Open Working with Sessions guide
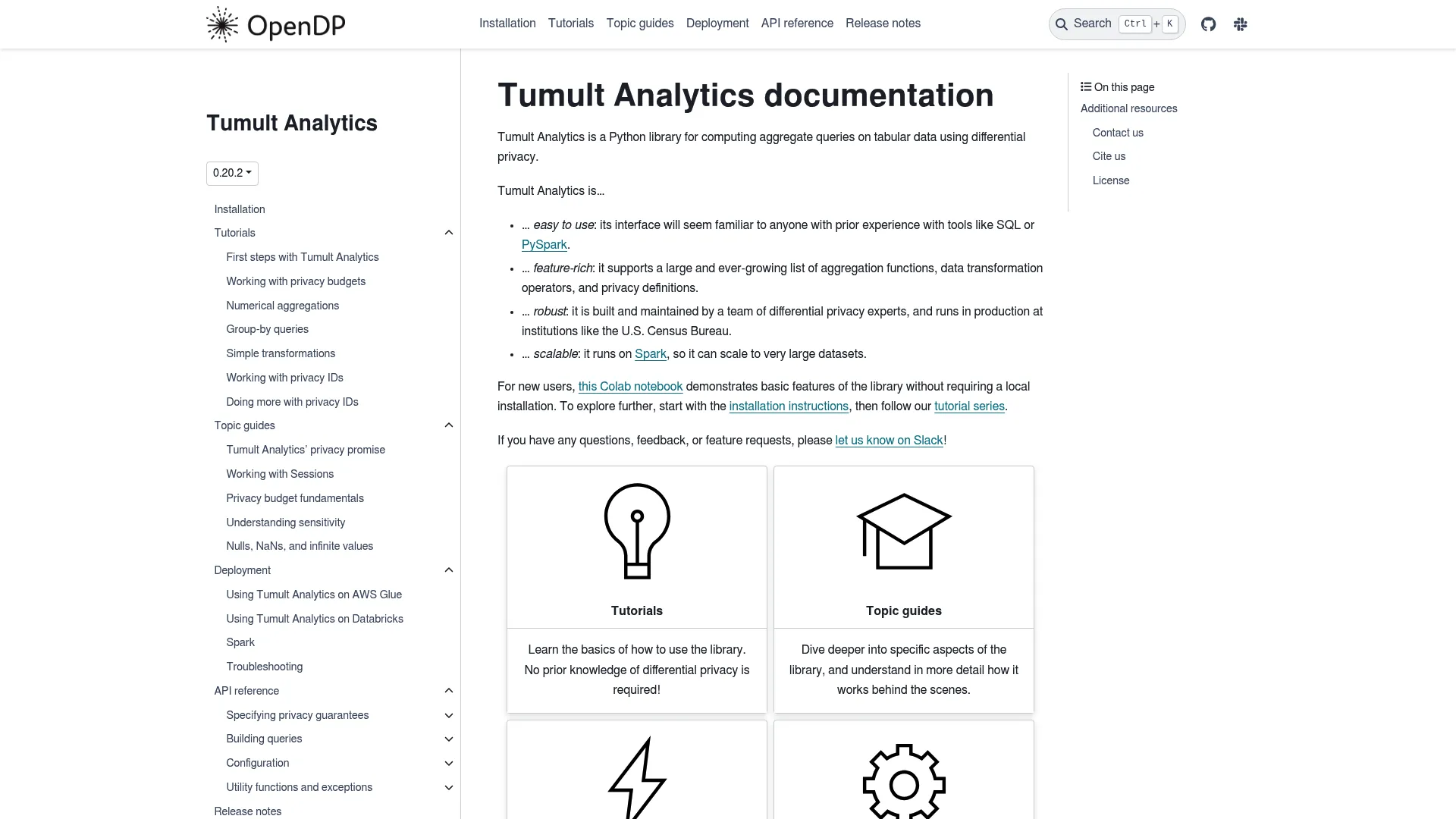This screenshot has width=1456, height=819. coord(280,474)
